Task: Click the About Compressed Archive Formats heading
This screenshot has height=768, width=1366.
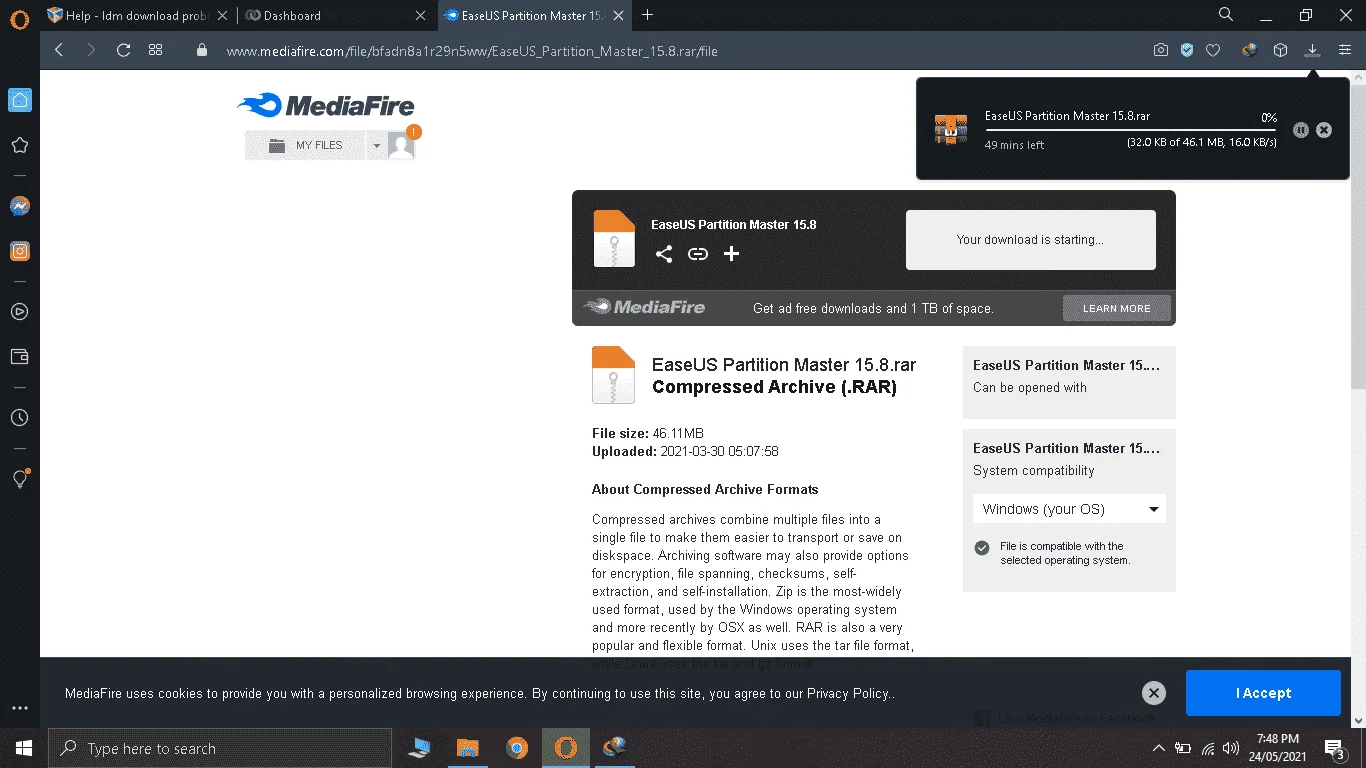Action: coord(705,490)
